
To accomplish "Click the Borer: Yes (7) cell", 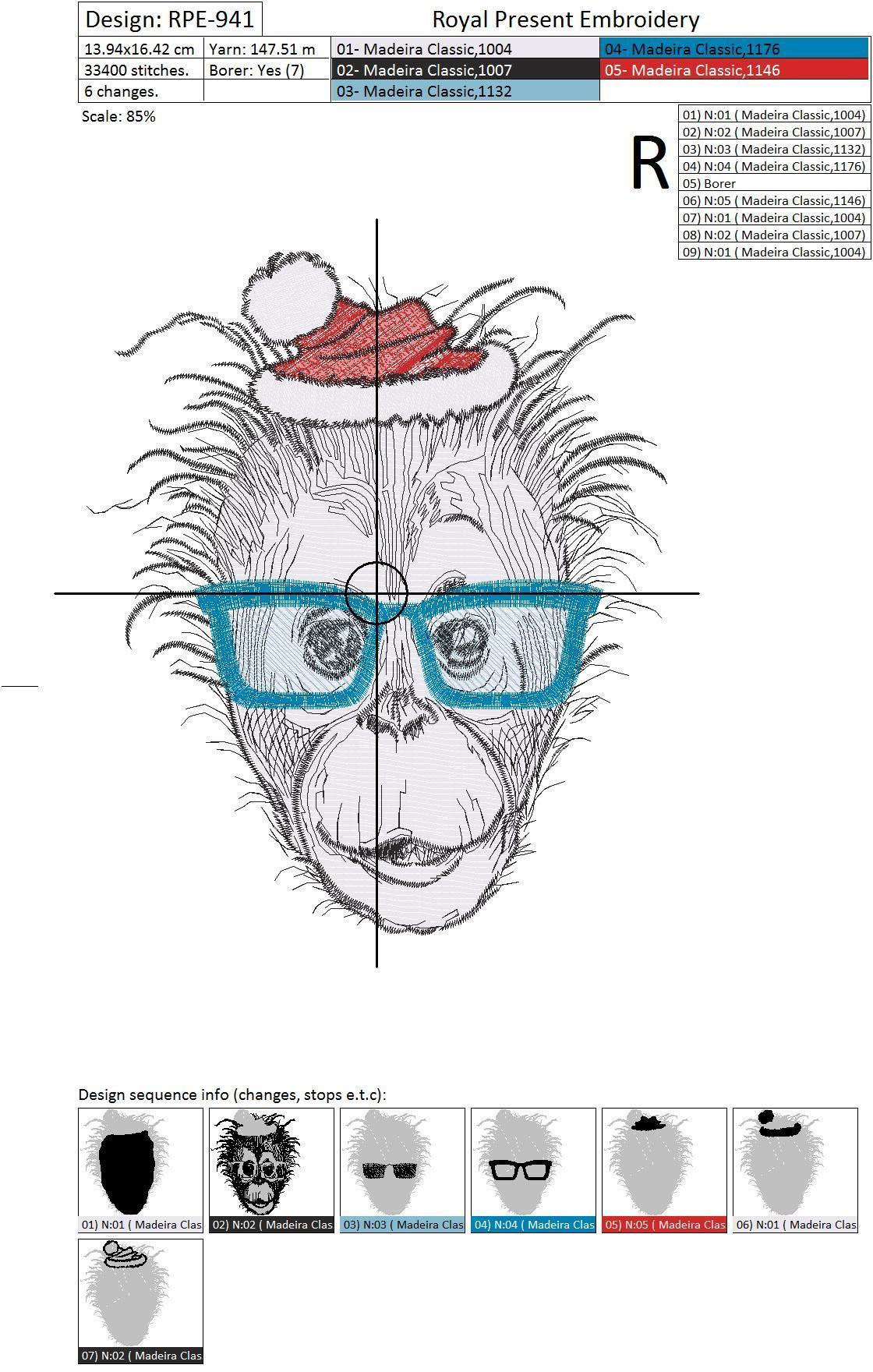I will coord(267,70).
